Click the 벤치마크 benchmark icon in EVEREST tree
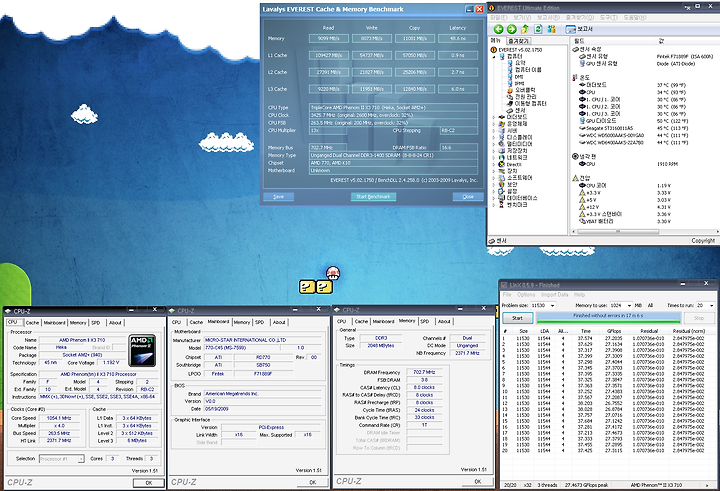Viewport: 720px width, 491px height. coord(502,205)
